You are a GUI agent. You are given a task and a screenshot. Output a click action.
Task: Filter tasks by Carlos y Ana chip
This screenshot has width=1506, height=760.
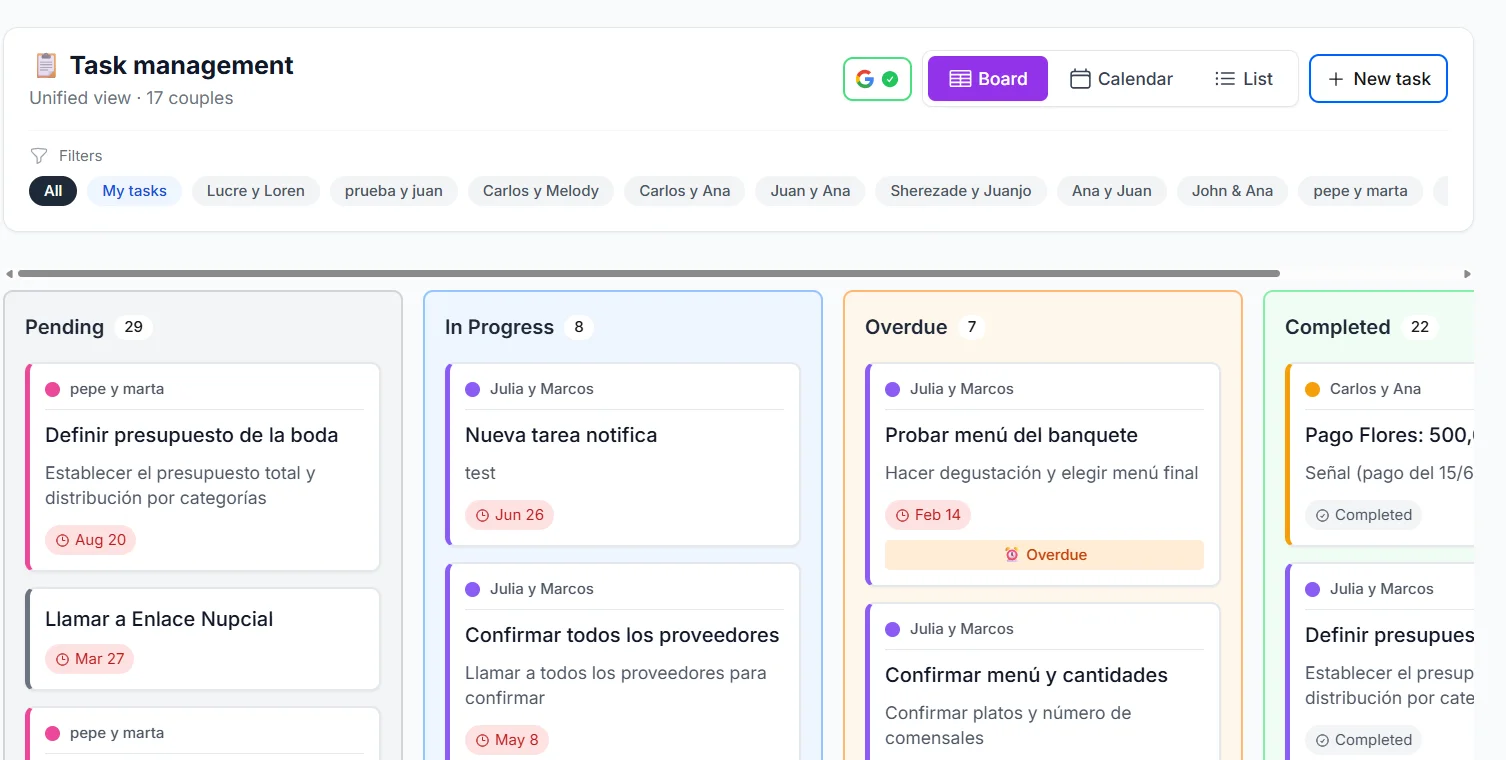point(685,191)
